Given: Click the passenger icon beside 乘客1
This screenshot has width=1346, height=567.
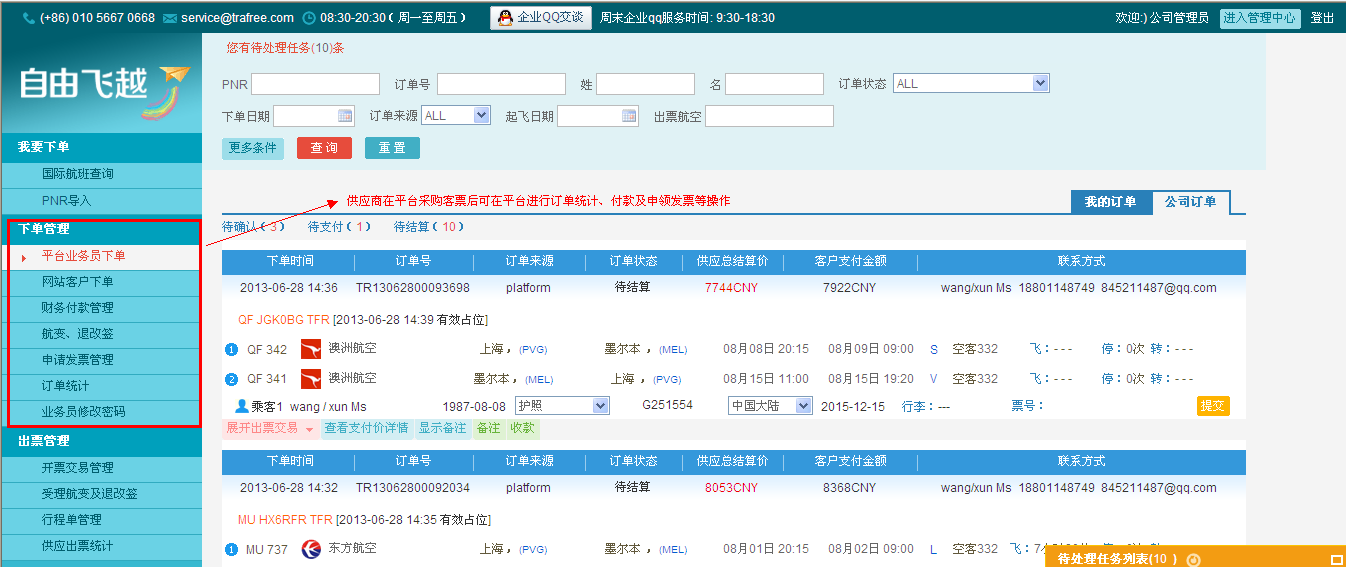Looking at the screenshot, I should [x=241, y=406].
